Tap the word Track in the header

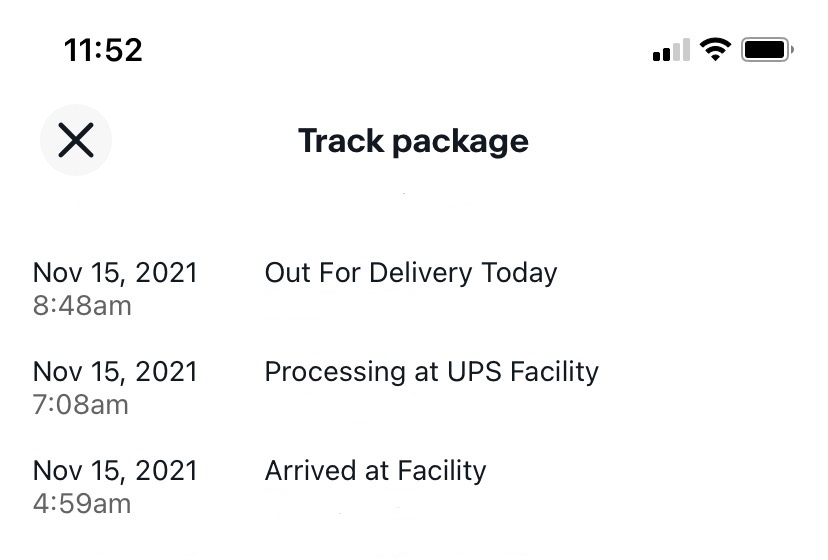[340, 141]
